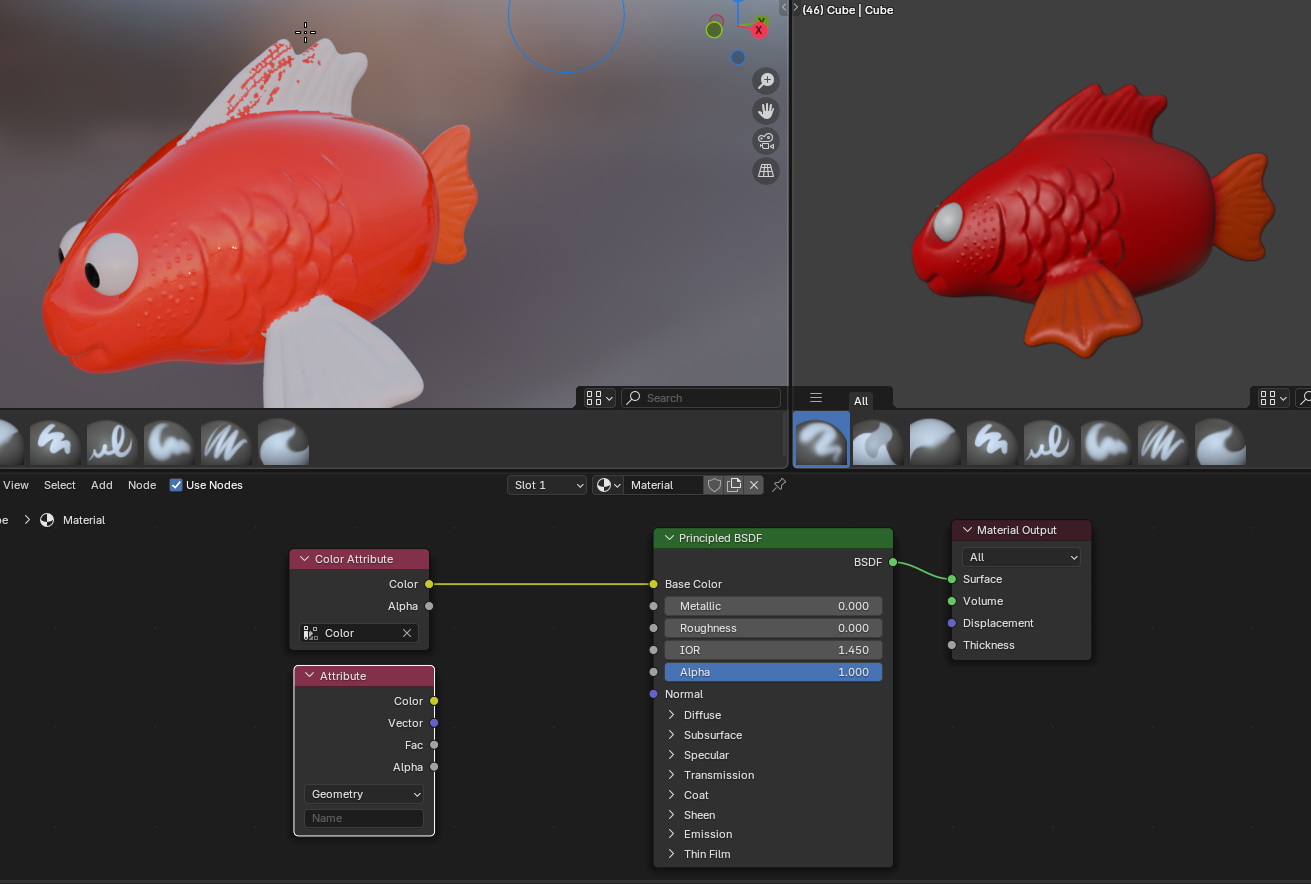Toggle the Use Nodes checkbox
The width and height of the screenshot is (1311, 884).
[176, 485]
